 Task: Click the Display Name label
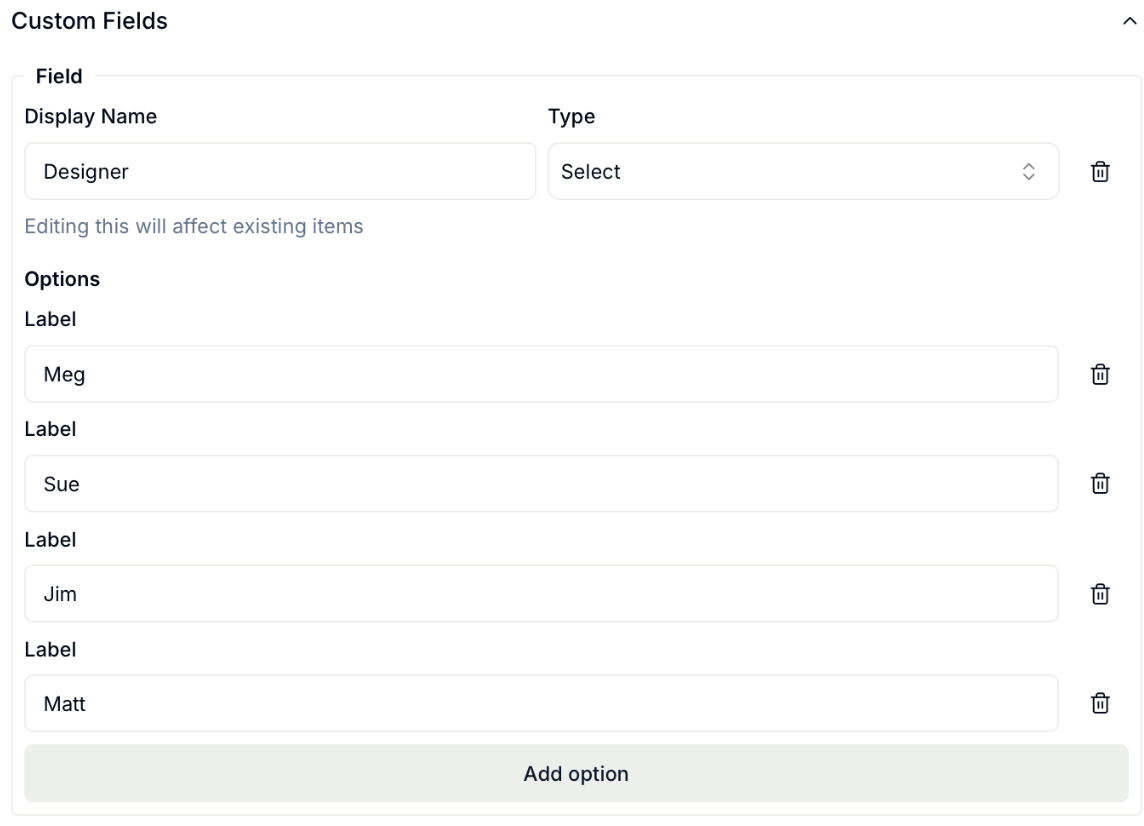tap(90, 117)
